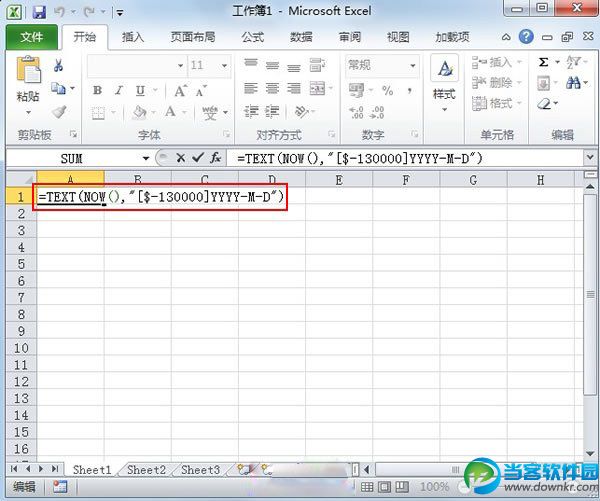600x501 pixels.
Task: Click the AutoSum sigma icon
Action: [x=544, y=62]
